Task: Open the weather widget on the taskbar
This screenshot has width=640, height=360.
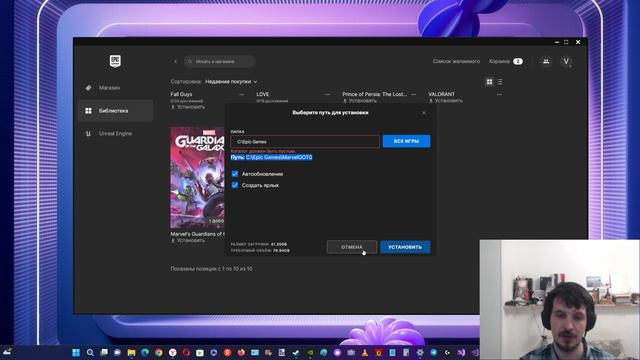Action: [x=7, y=352]
